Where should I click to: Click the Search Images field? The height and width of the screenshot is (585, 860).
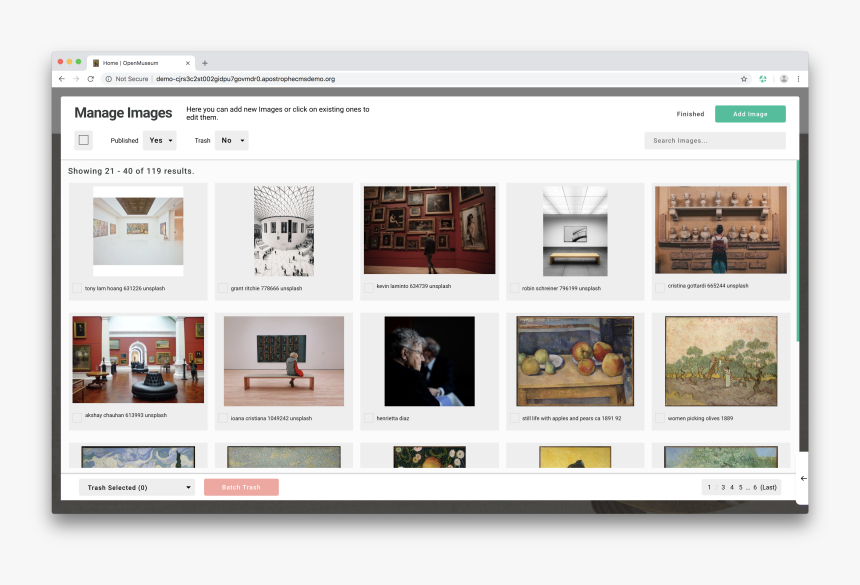pyautogui.click(x=715, y=141)
